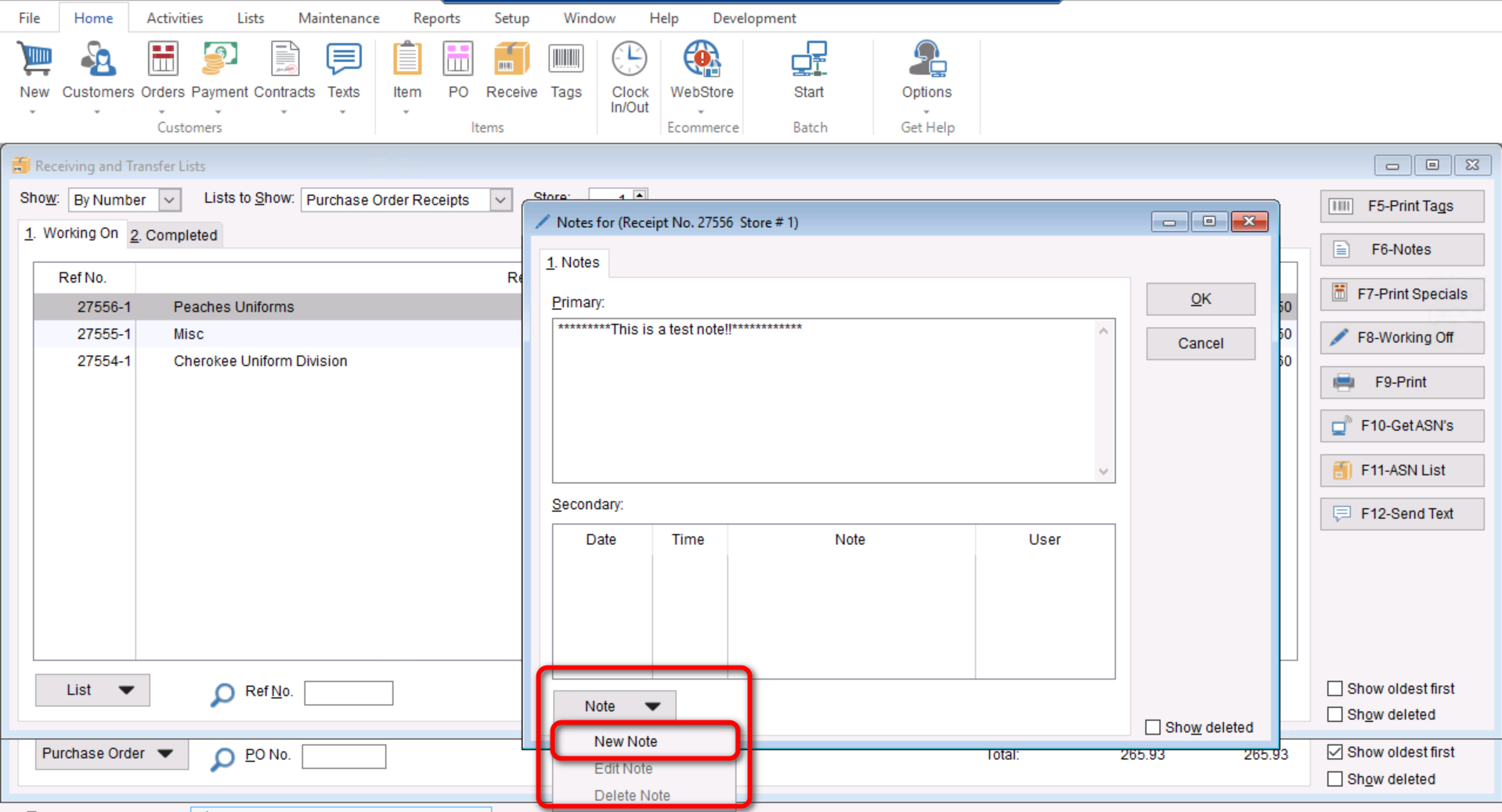
Task: Uncheck the checked Show oldest first box
Action: point(1335,752)
